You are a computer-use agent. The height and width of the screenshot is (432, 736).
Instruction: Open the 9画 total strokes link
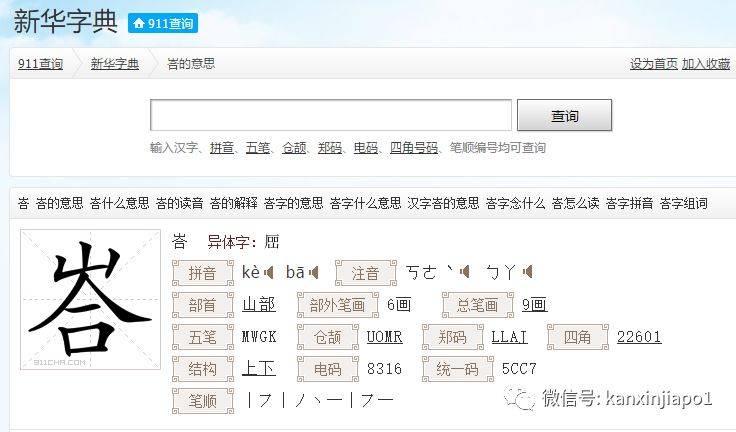pos(534,304)
